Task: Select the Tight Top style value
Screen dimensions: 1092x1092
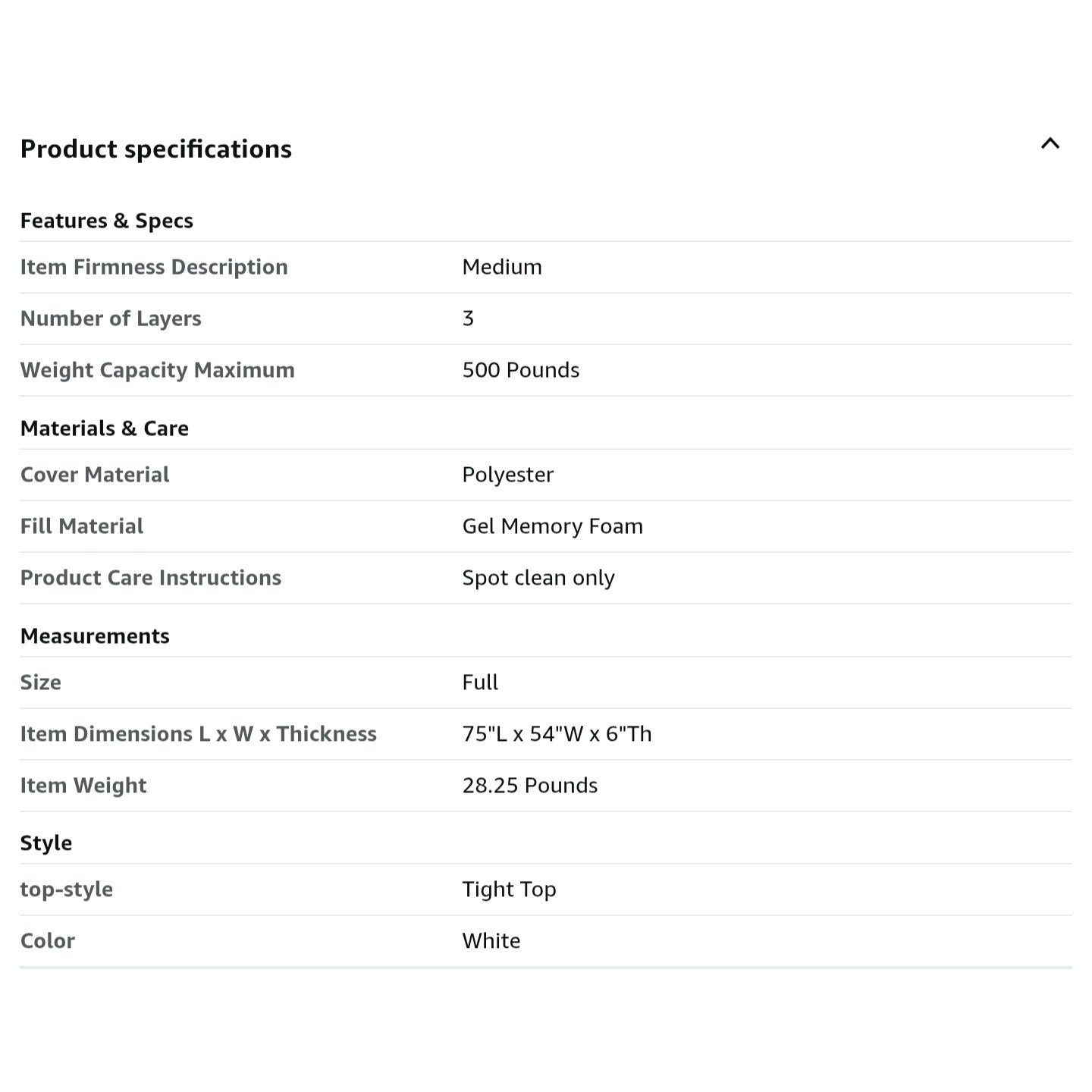Action: point(510,890)
